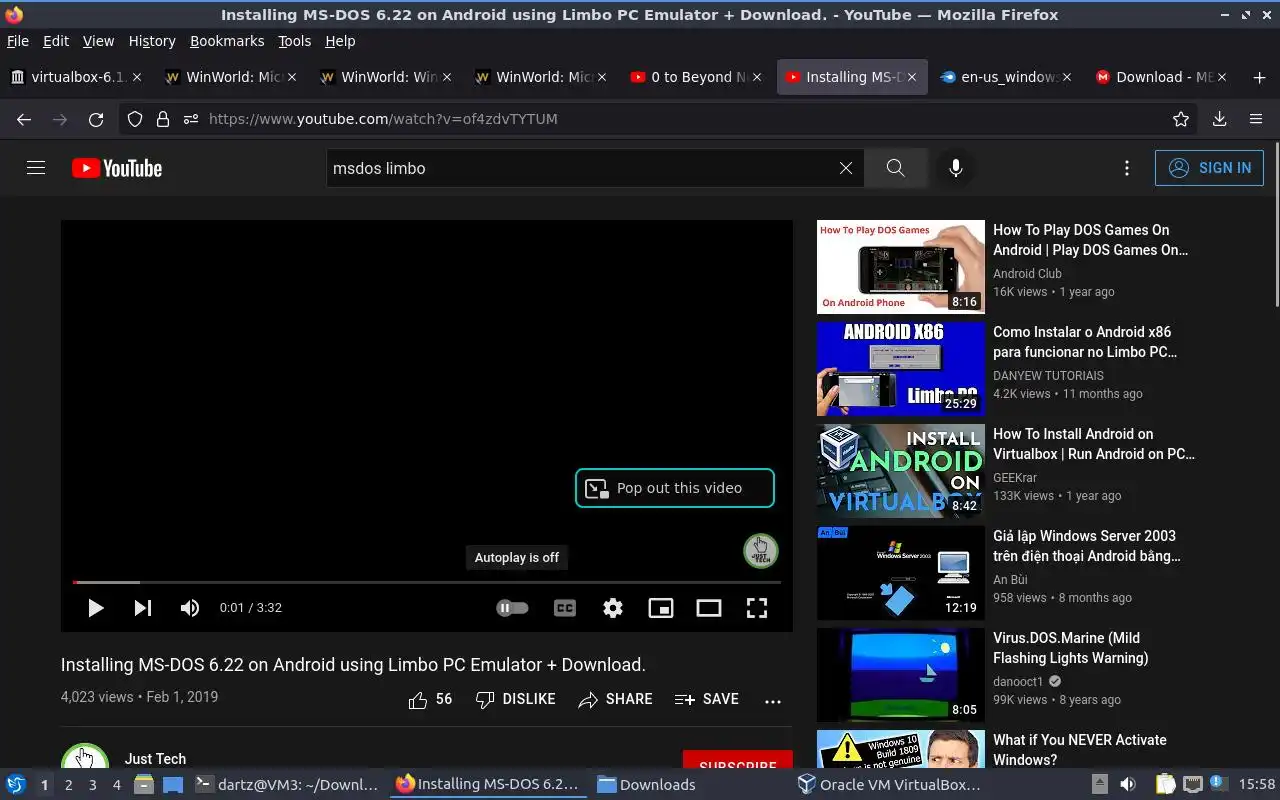Screen dimensions: 1280x800
Task: Open Bookmarks menu
Action: click(227, 41)
